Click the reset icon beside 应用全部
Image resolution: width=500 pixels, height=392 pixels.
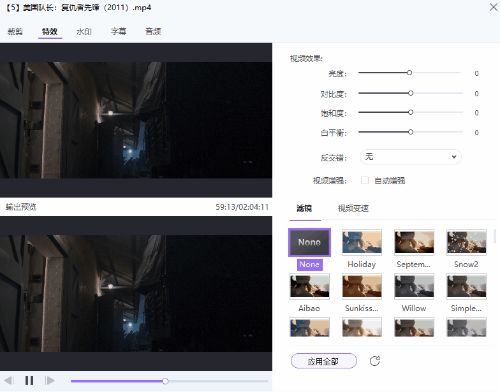(x=375, y=361)
